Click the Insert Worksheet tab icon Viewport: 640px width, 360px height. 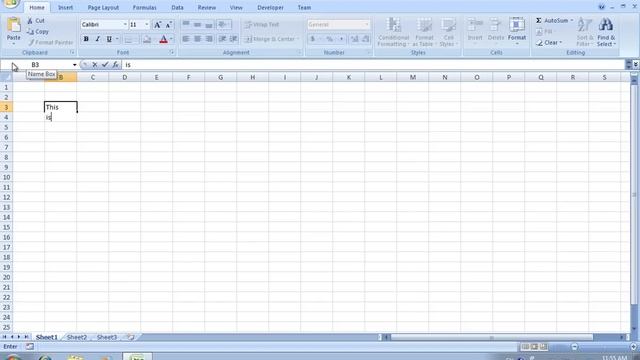[131, 337]
